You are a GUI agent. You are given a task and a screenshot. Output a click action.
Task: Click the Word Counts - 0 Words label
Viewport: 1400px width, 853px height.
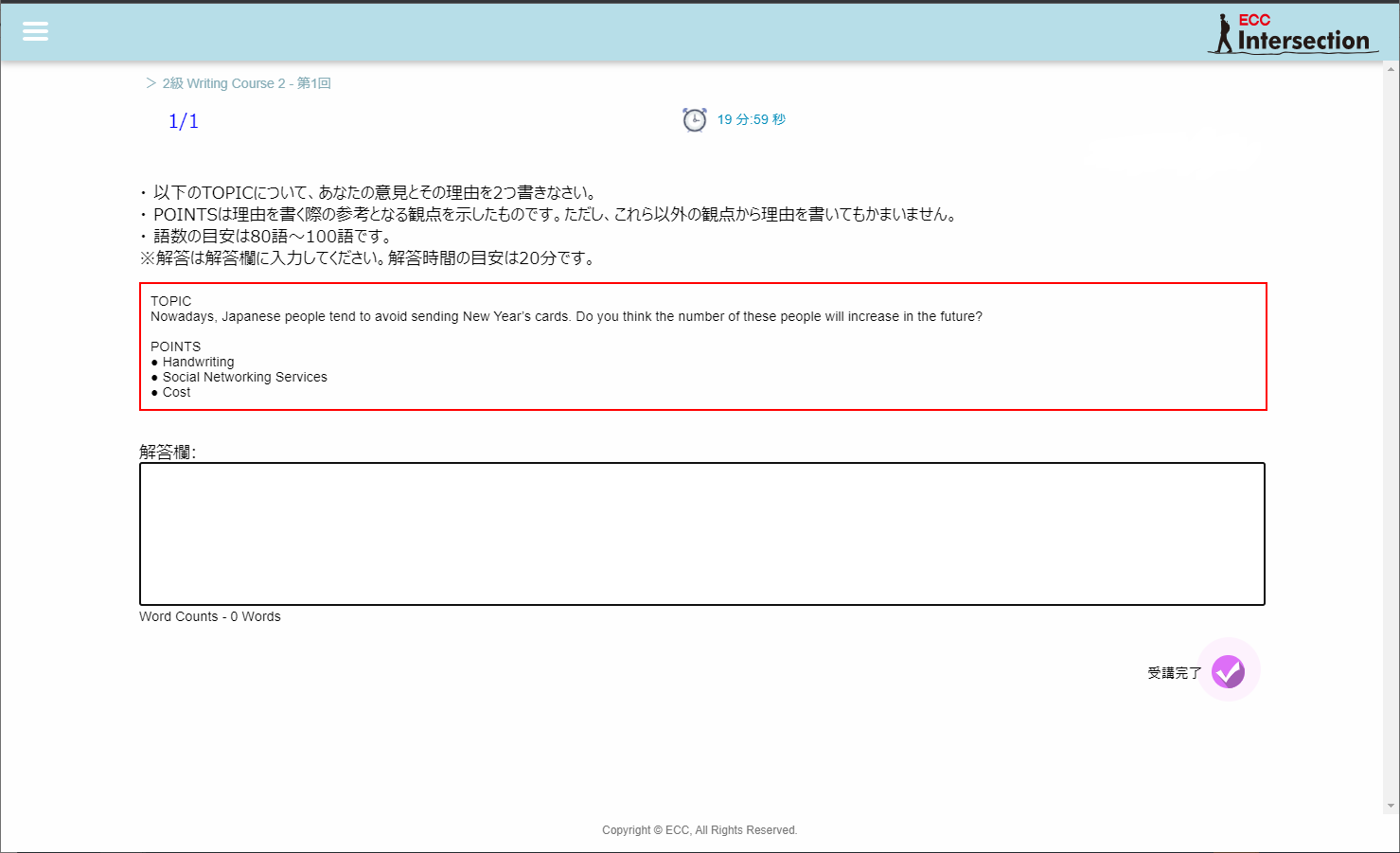click(x=209, y=616)
